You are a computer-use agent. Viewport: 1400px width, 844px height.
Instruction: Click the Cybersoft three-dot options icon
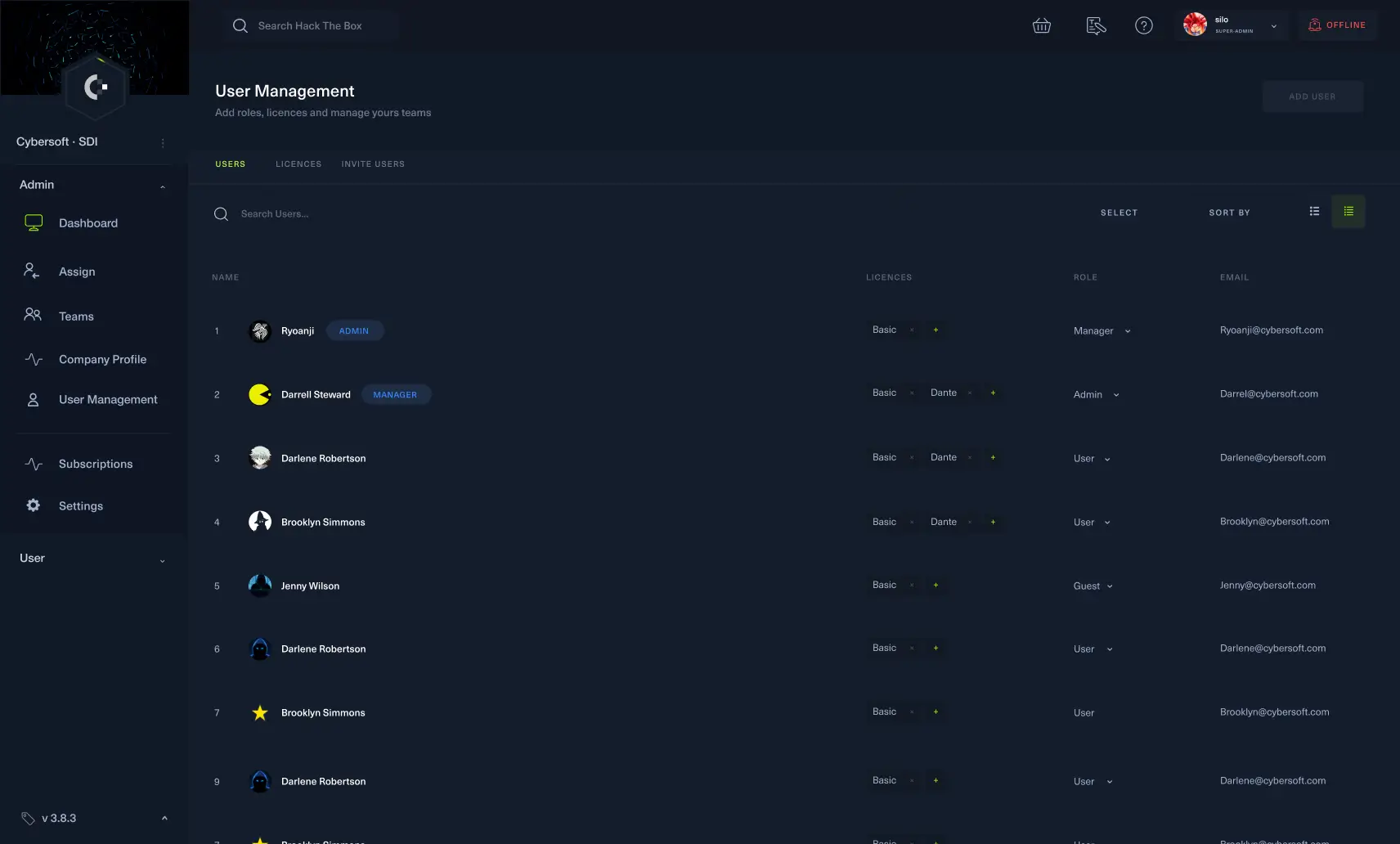pos(163,143)
